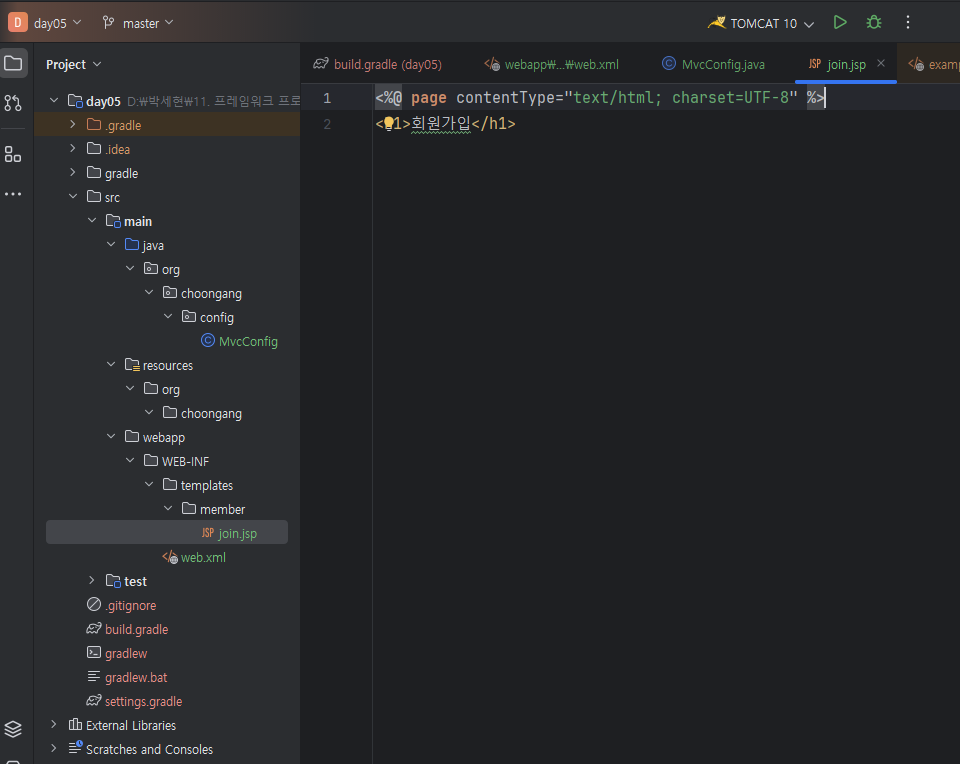Click line number 1 in gutter
960x764 pixels.
pyautogui.click(x=327, y=98)
